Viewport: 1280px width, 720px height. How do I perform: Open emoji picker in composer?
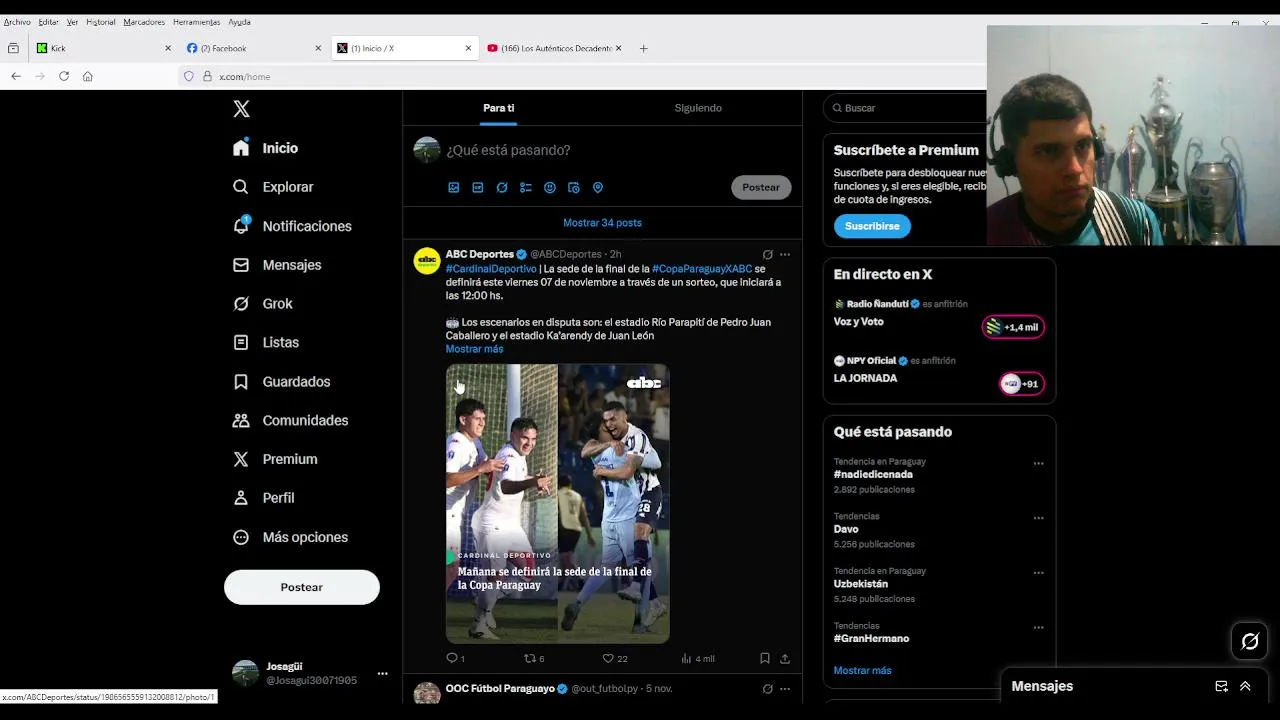550,187
